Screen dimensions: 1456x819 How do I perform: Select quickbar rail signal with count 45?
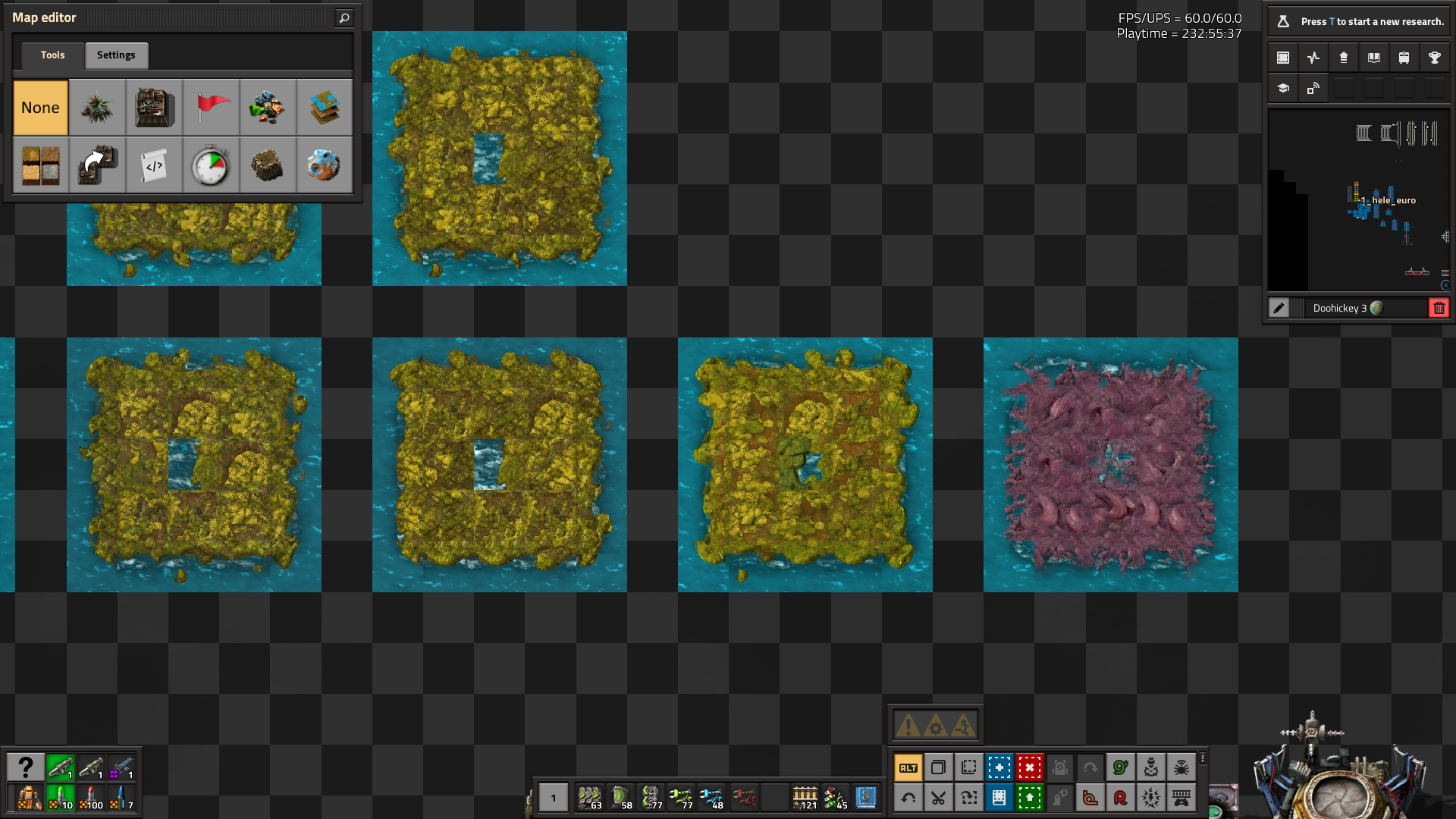click(x=836, y=798)
